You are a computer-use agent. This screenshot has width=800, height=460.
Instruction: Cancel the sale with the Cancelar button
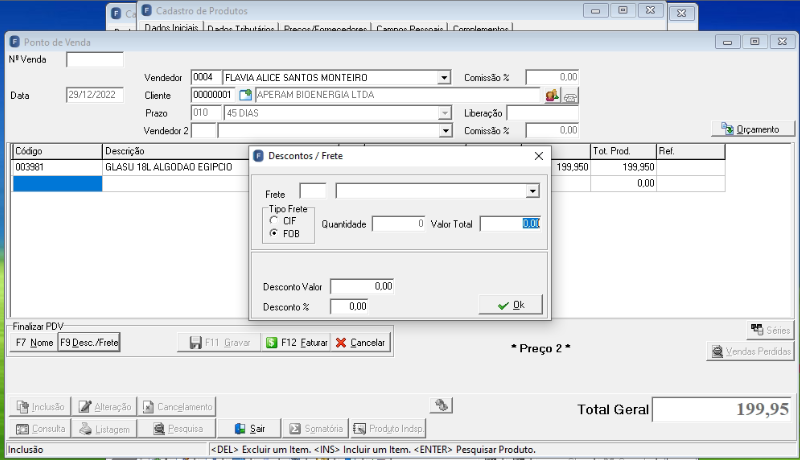click(360, 343)
